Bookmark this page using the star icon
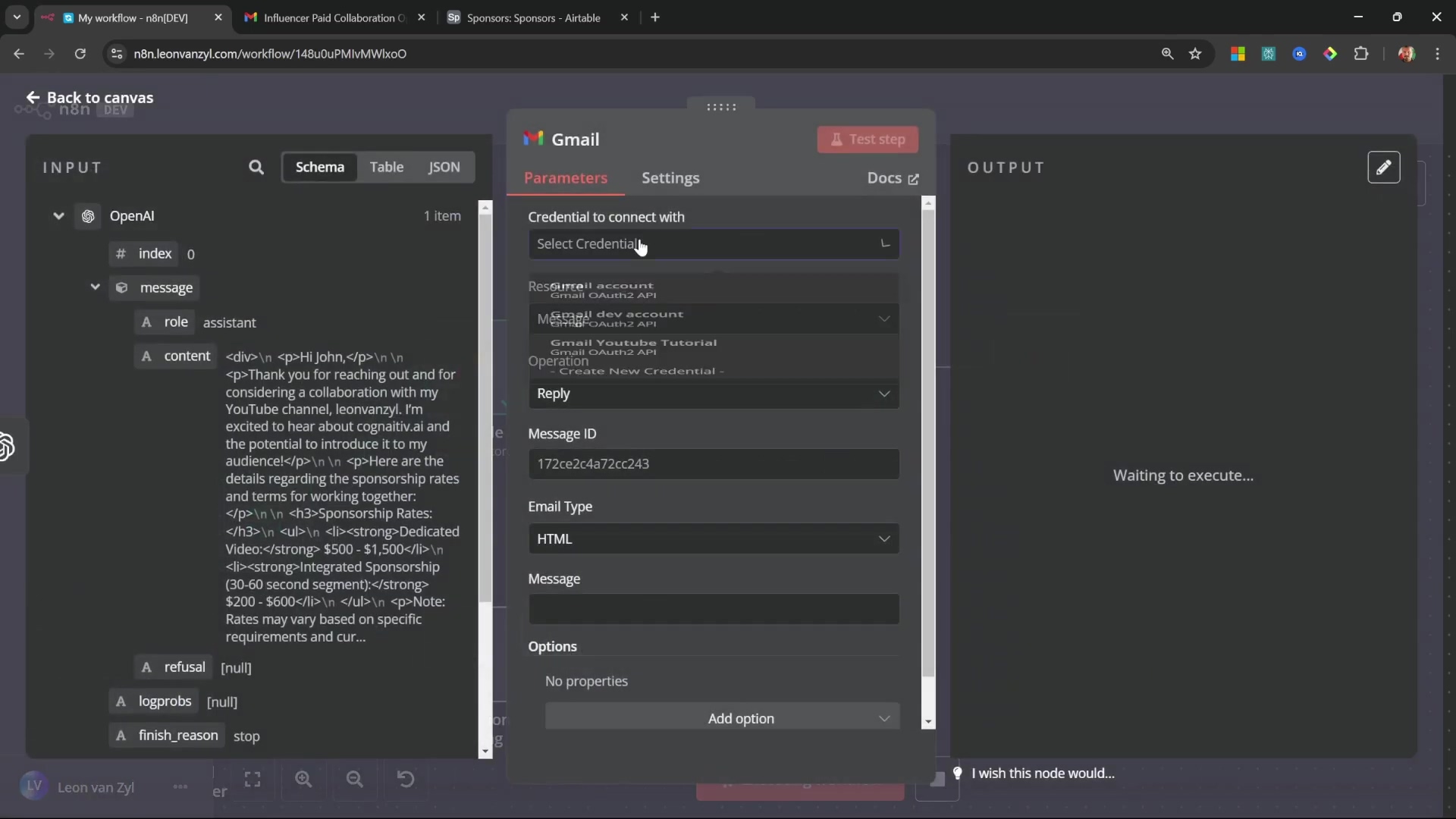Screen dimensions: 1456x819 pos(1196,54)
